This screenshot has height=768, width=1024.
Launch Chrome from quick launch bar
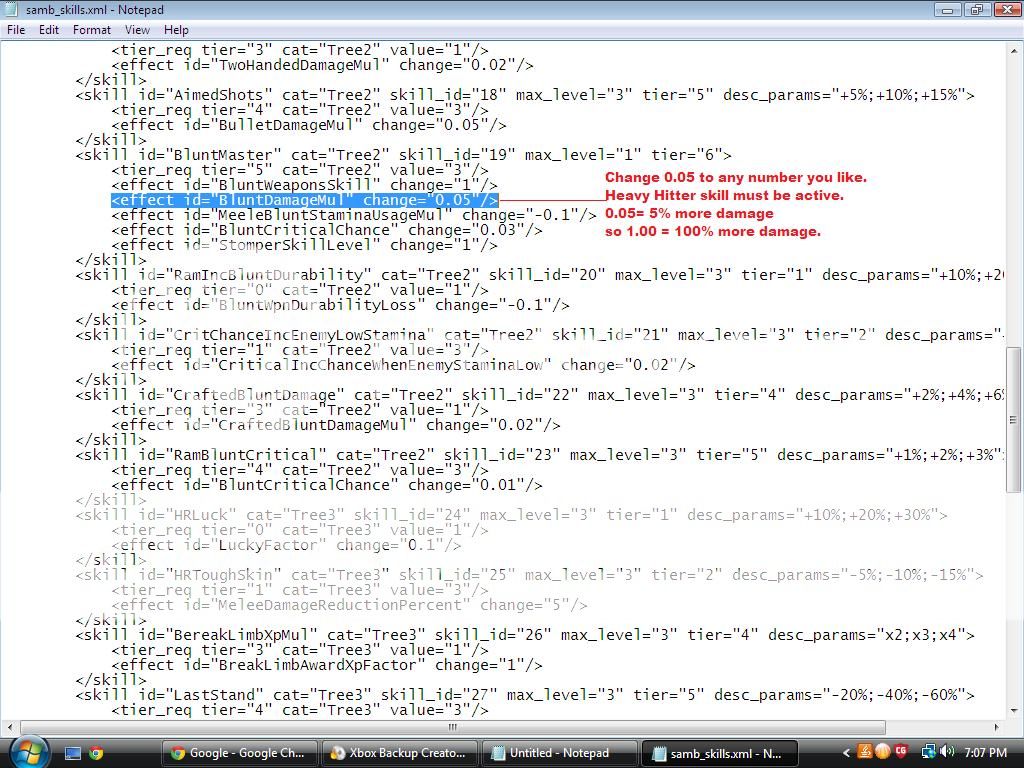tap(96, 753)
